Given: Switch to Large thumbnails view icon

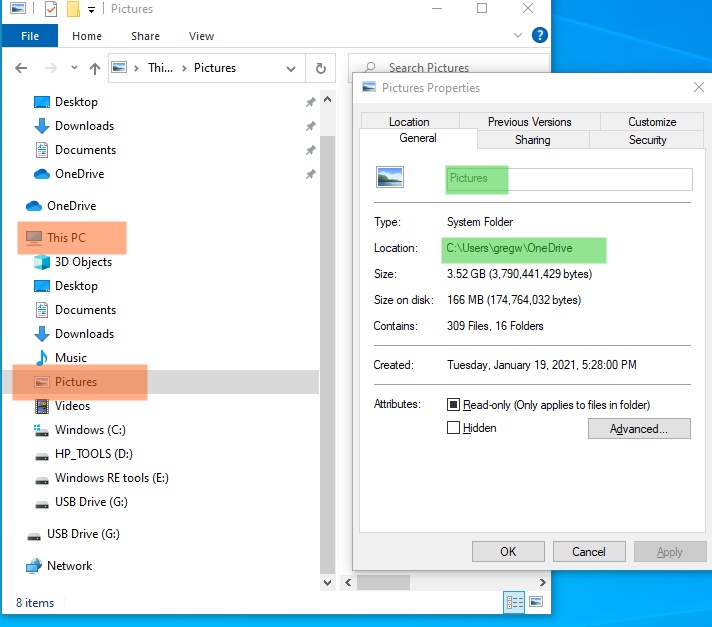Looking at the screenshot, I should tap(536, 602).
